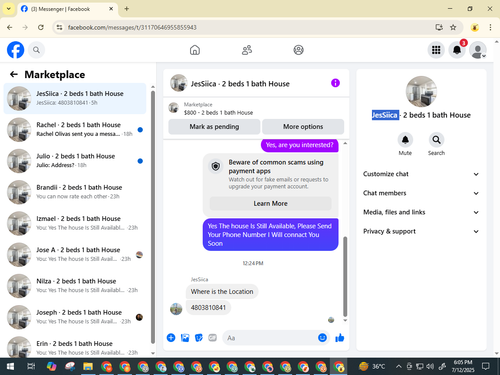Image resolution: width=500 pixels, height=375 pixels.
Task: Open Brandii conversation in chat list
Action: point(75,192)
